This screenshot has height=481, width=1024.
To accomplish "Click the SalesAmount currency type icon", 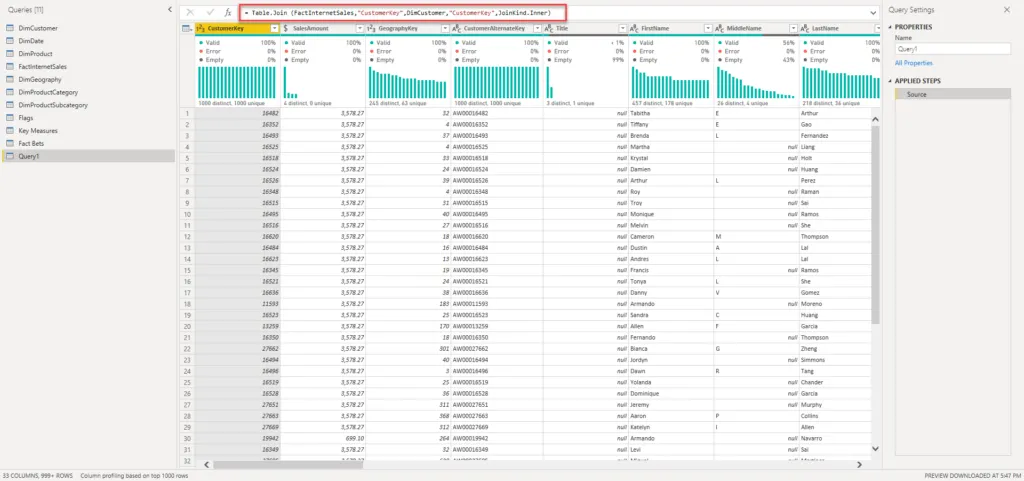I will pos(286,29).
